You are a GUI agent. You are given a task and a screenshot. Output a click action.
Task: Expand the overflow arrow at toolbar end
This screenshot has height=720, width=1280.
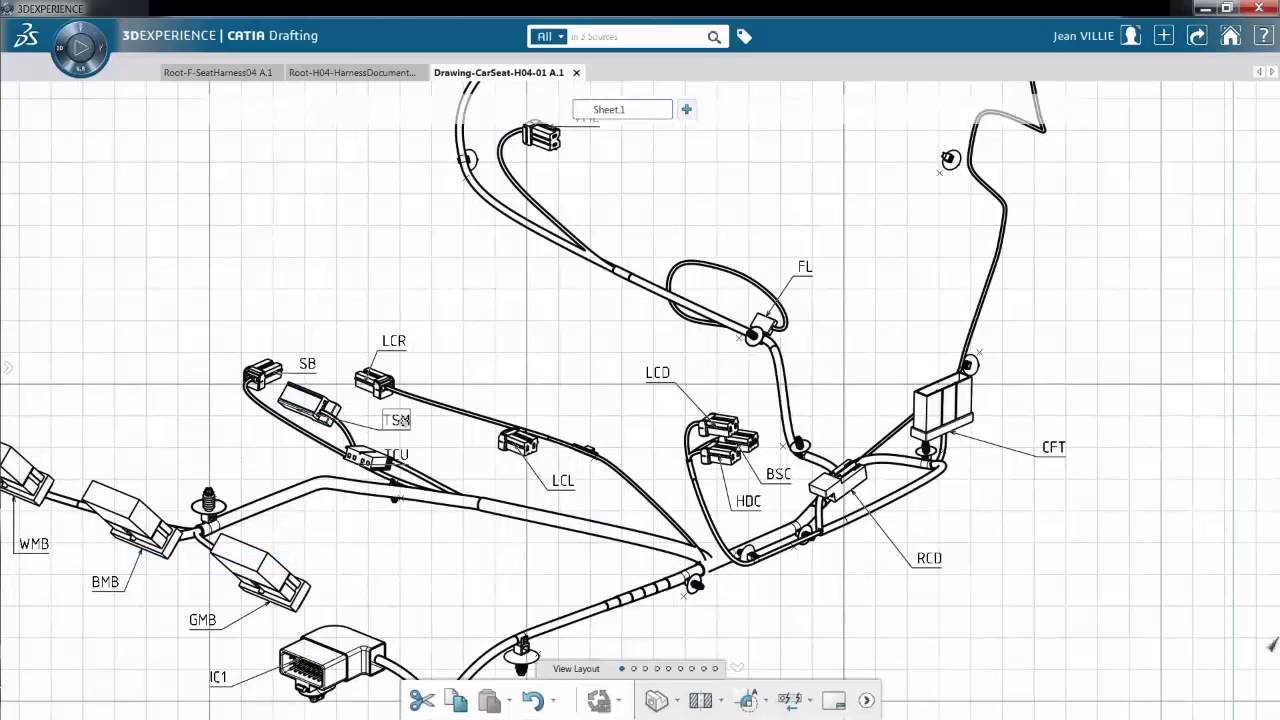tap(865, 700)
